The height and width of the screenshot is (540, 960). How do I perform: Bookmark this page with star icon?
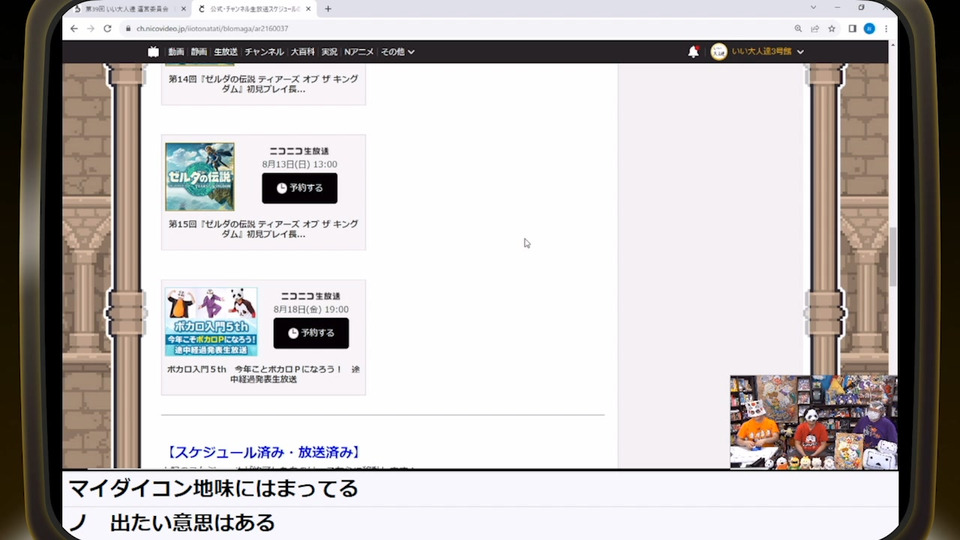(831, 29)
